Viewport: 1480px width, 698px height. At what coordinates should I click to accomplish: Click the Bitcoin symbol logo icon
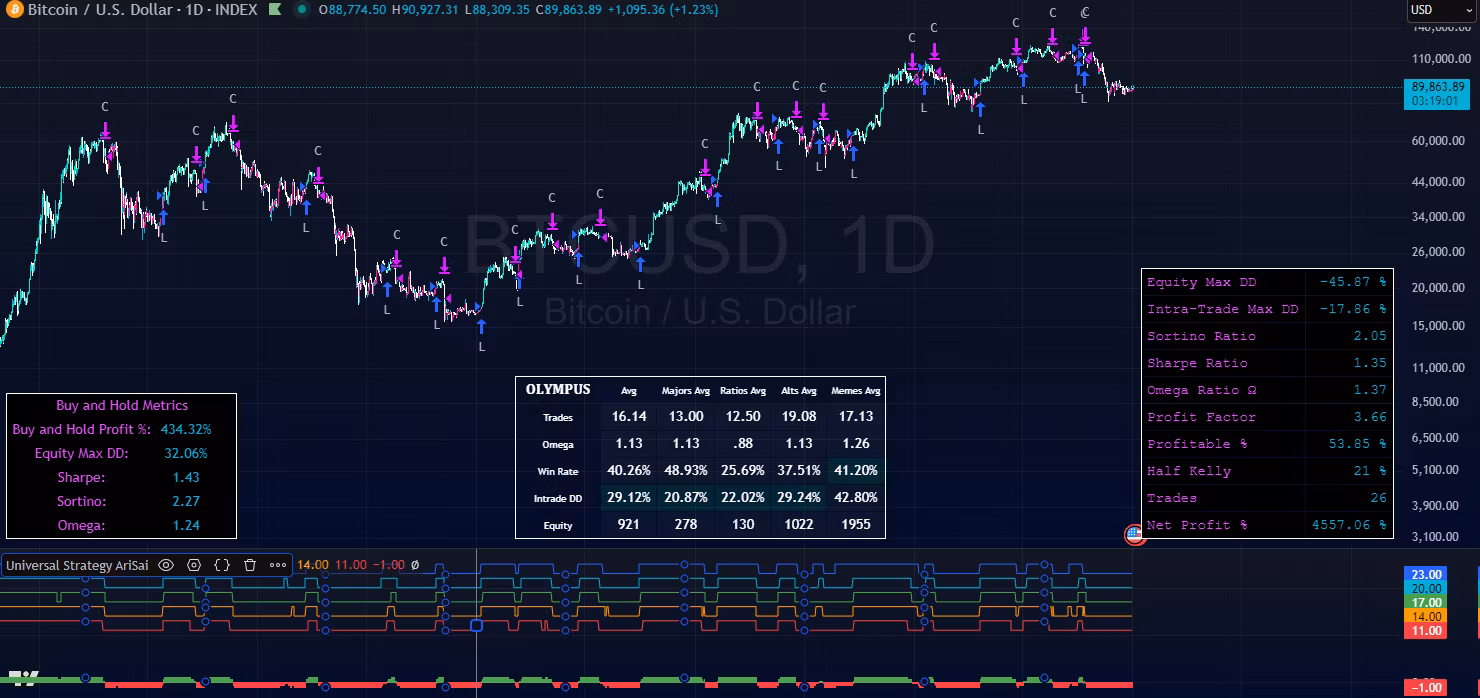tap(13, 10)
